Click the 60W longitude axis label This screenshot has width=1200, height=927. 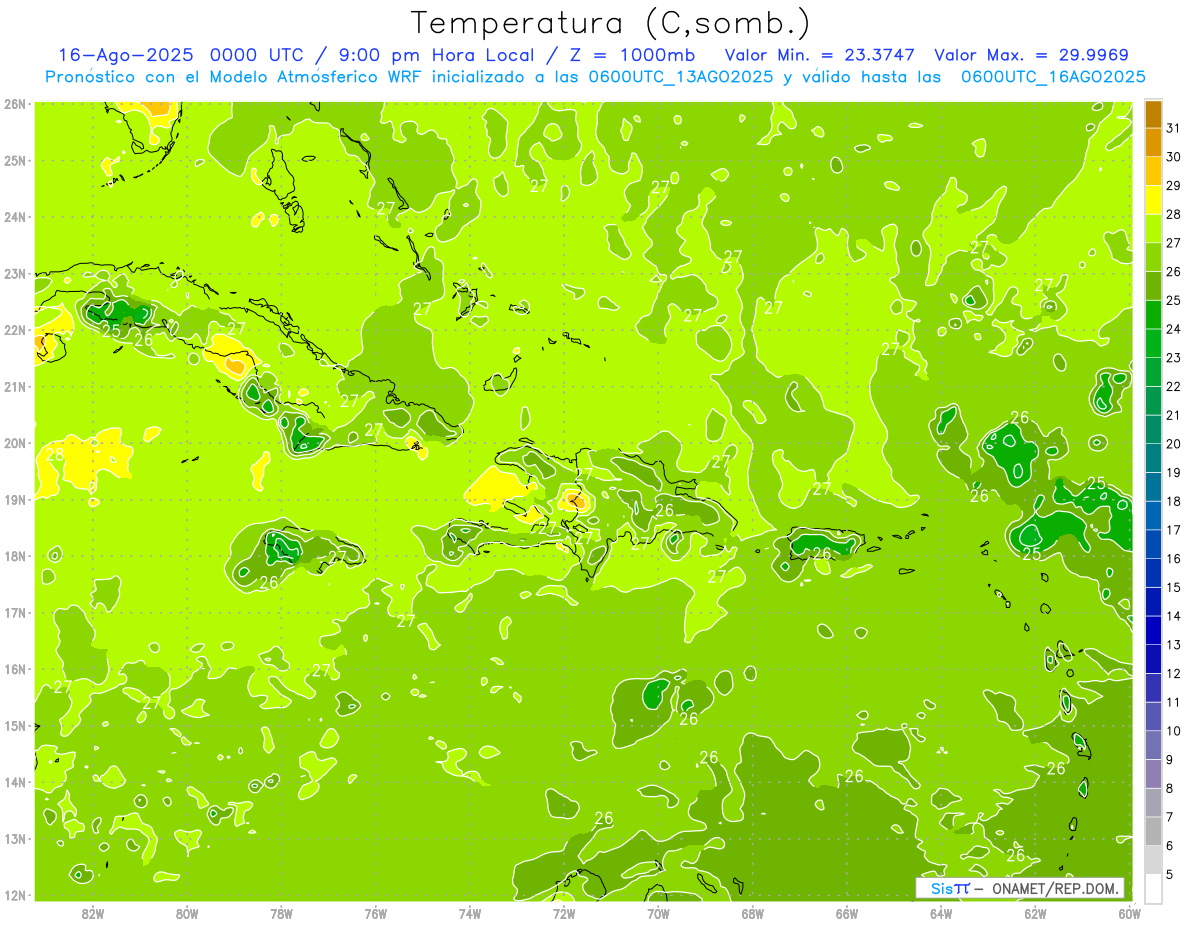[1129, 913]
